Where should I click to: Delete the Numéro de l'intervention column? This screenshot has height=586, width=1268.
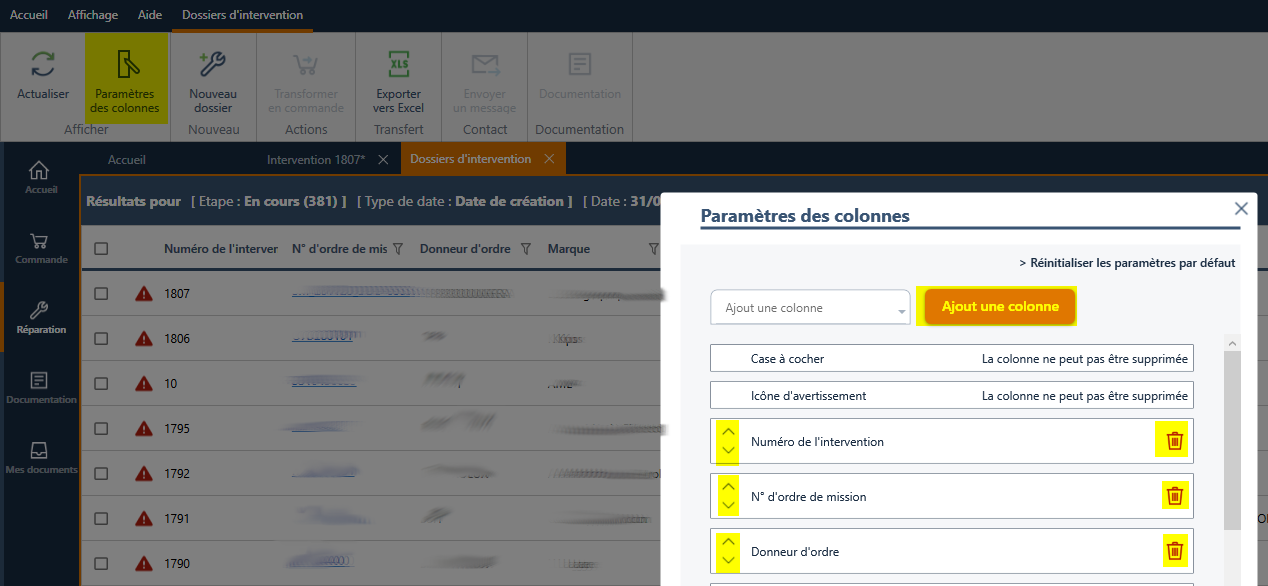1175,441
